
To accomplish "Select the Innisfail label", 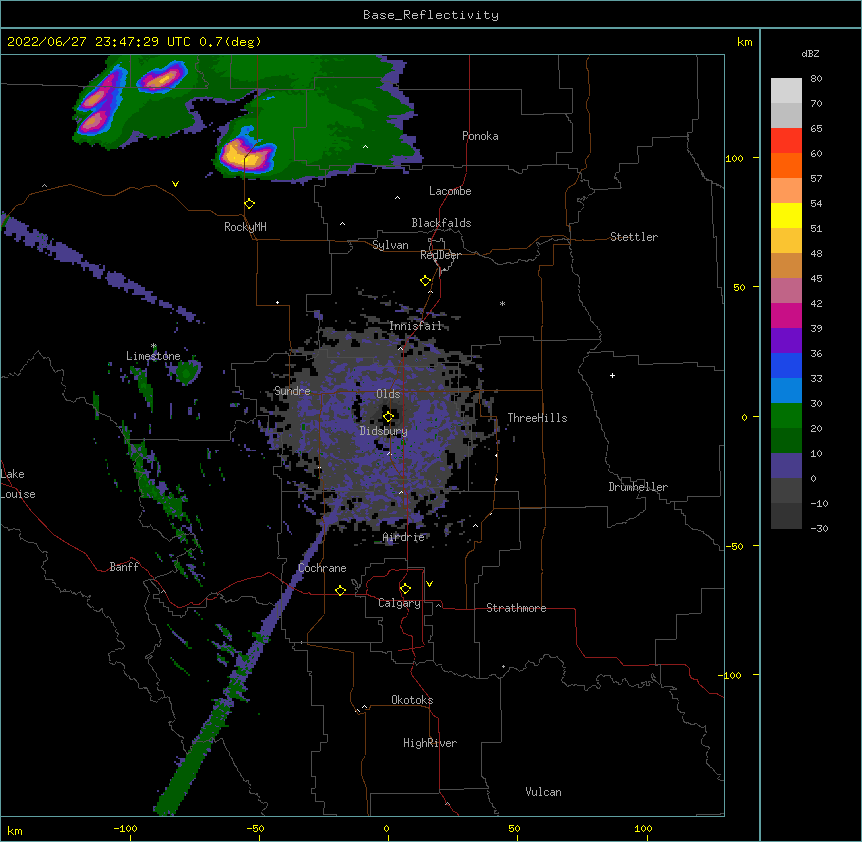I will tap(415, 326).
